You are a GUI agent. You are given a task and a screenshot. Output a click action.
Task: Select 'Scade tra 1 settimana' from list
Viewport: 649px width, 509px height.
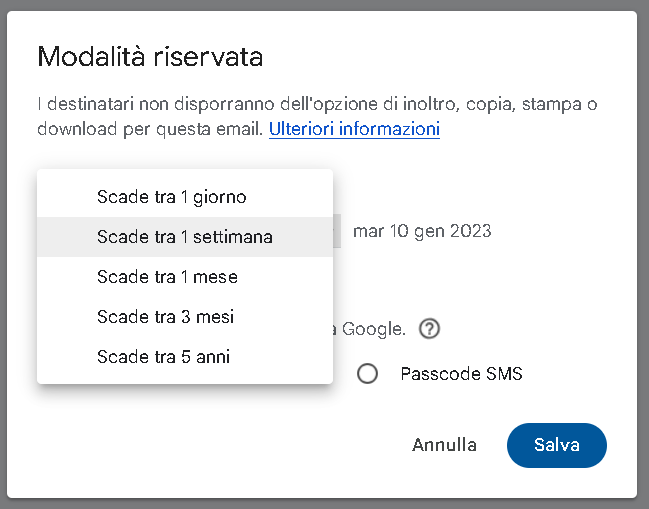(184, 237)
